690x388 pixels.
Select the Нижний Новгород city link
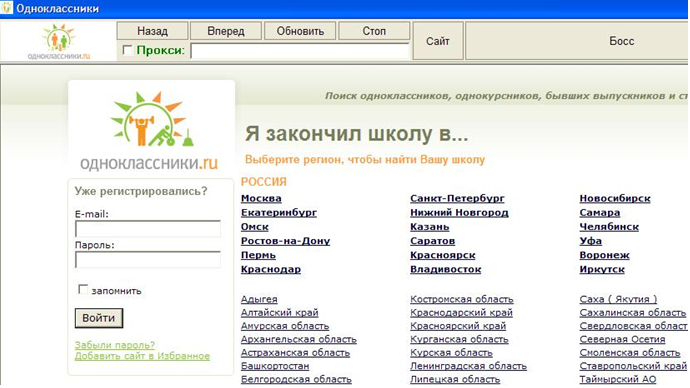459,212
